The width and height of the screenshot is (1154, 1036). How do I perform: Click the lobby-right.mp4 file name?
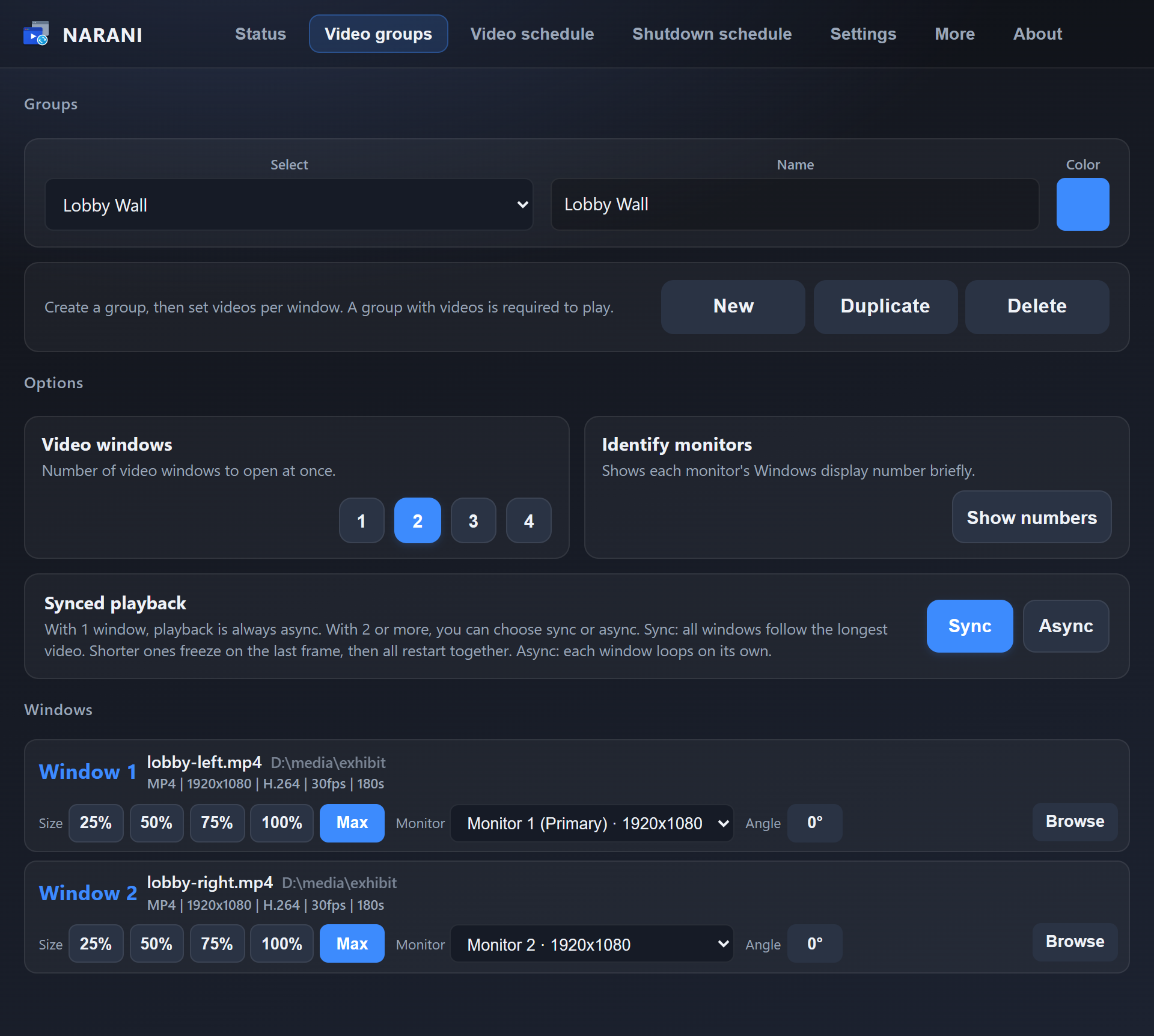[210, 882]
